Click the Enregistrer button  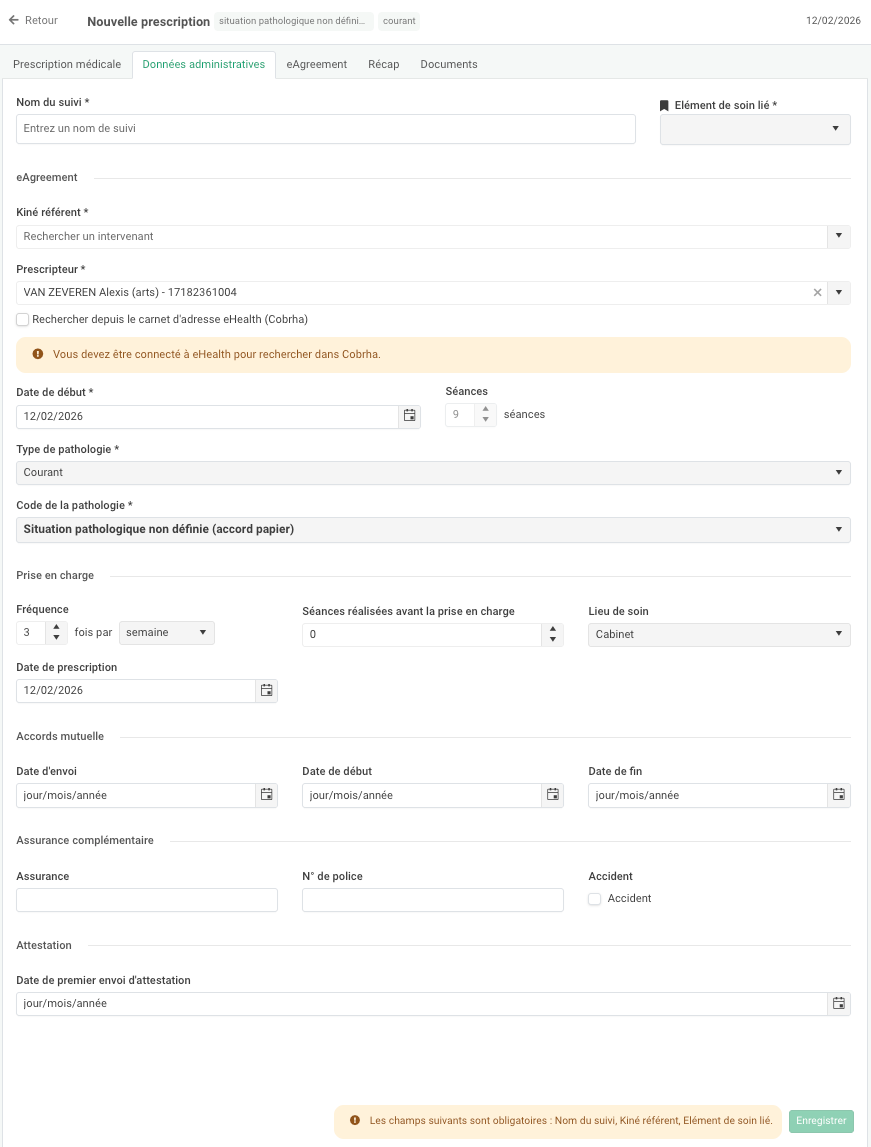click(820, 1121)
